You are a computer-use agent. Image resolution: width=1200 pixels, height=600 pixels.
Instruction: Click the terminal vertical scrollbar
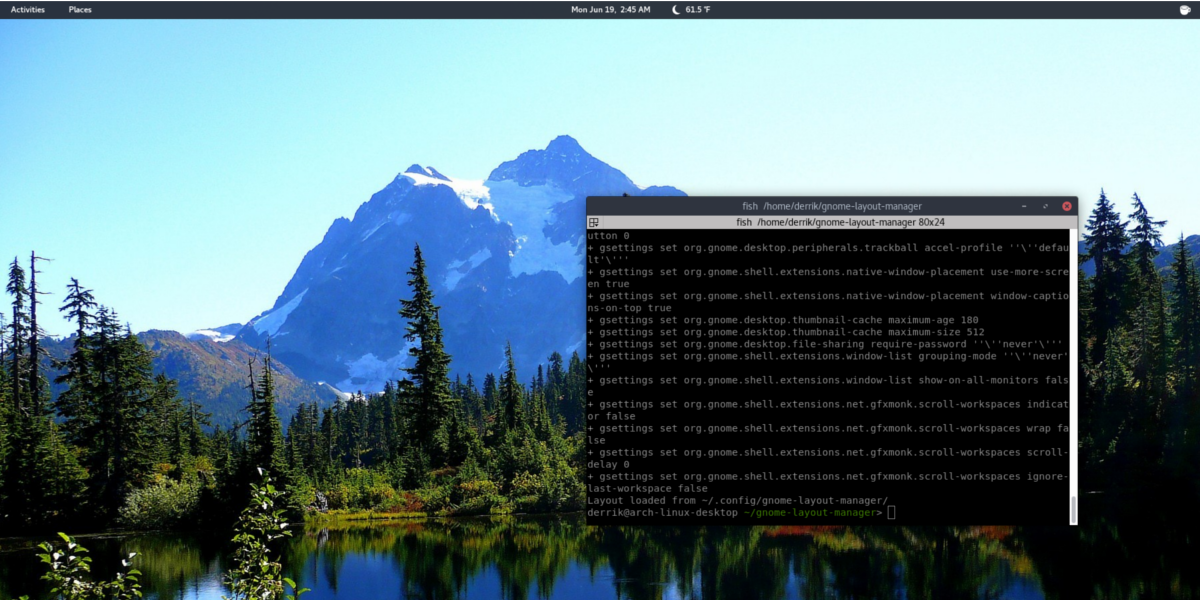tap(1073, 376)
